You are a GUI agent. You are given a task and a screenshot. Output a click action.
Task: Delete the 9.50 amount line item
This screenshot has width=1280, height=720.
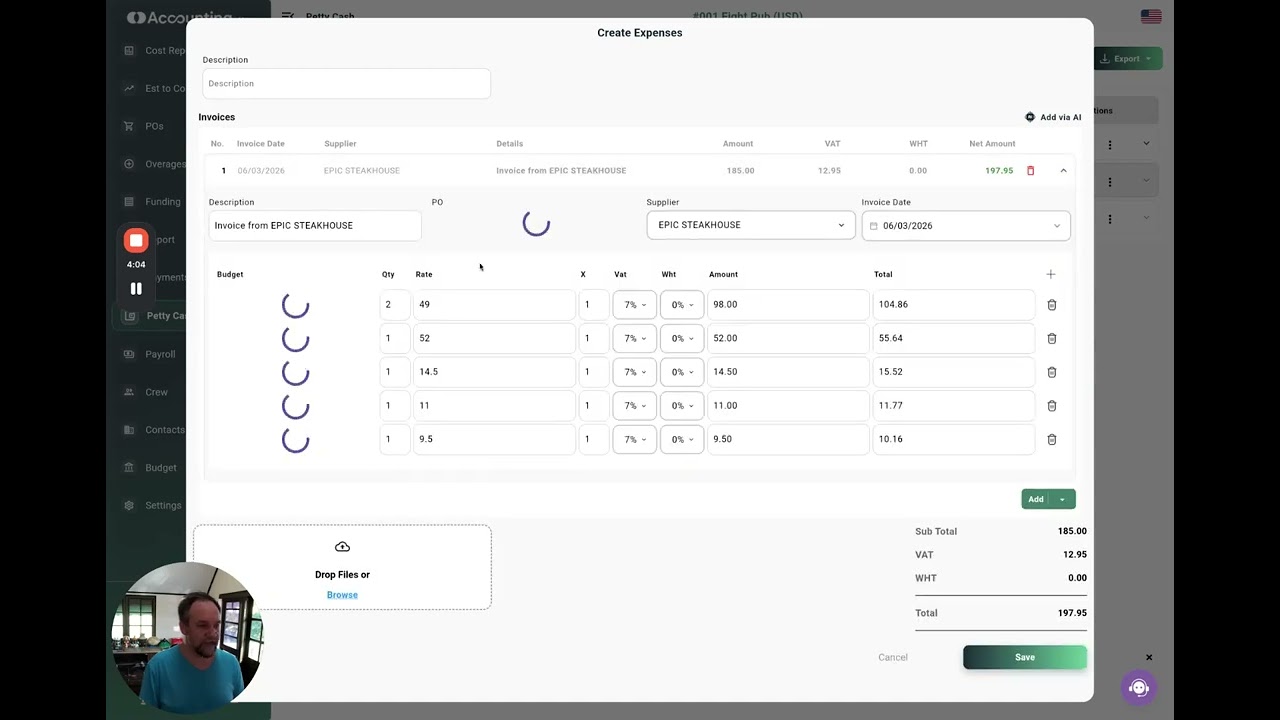pyautogui.click(x=1051, y=439)
